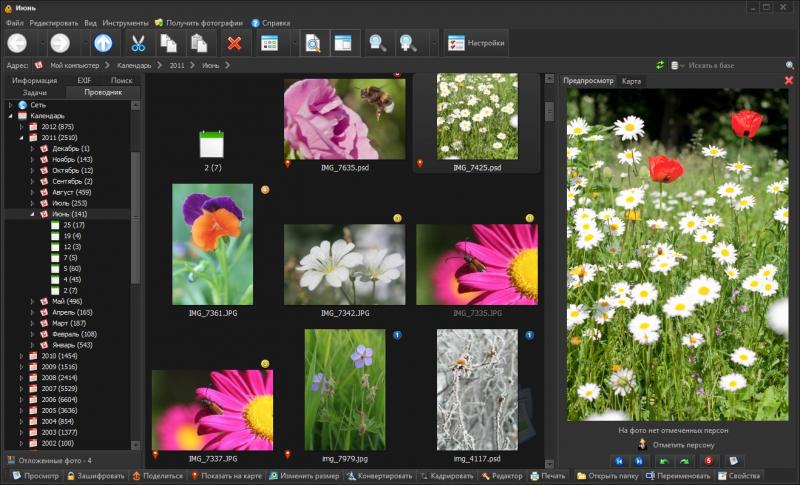Click the folder tree vertical scrollbar

[x=135, y=217]
